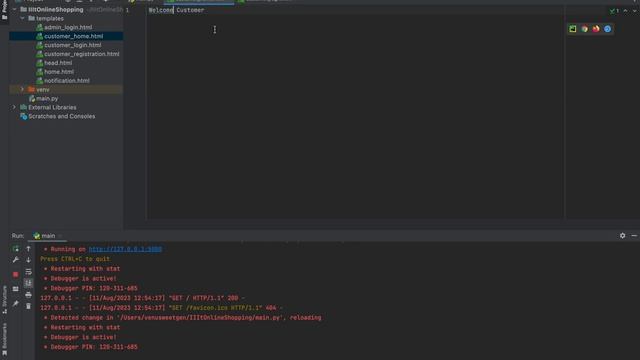
Task: Click the wrench settings icon in Run toolbar
Action: pos(16,260)
